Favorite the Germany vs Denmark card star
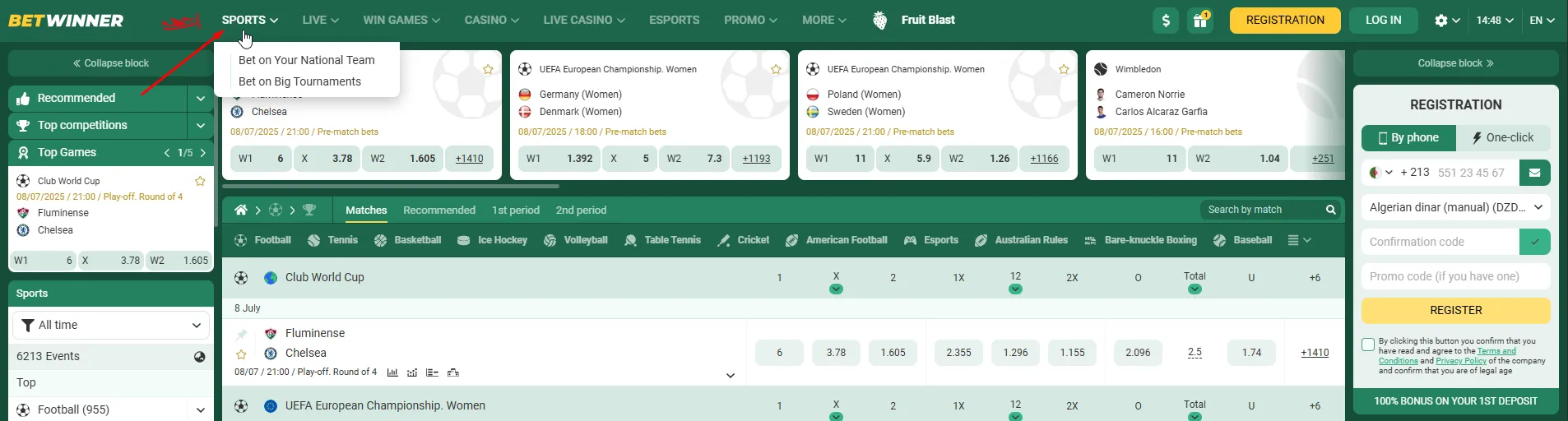 point(776,70)
